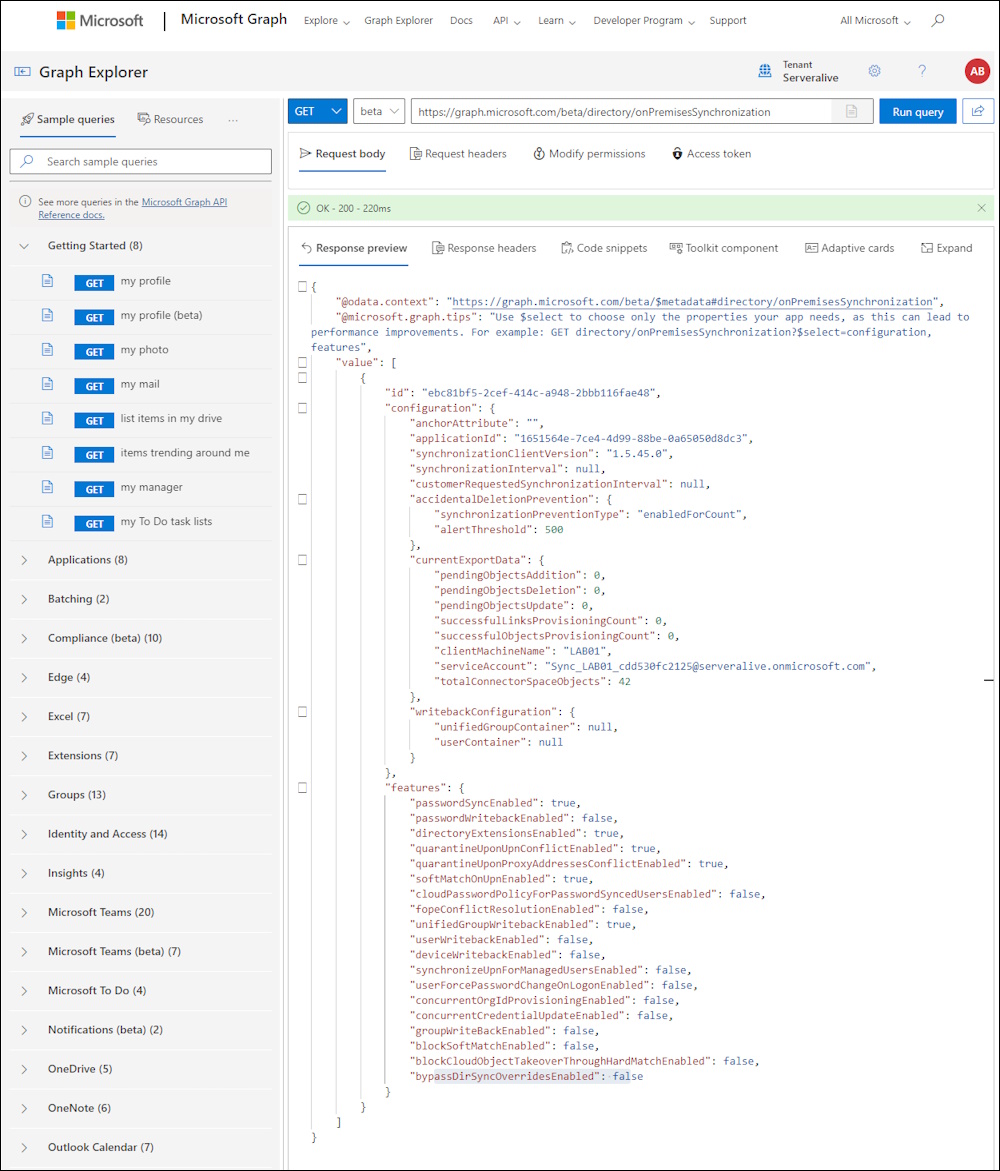Open the help question mark icon

922,71
